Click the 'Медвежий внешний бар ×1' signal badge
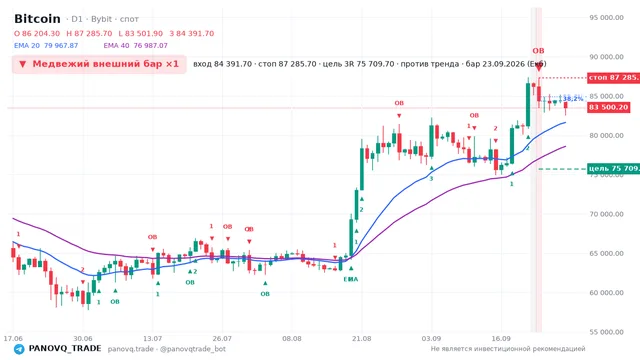640x360 pixels. [99, 64]
